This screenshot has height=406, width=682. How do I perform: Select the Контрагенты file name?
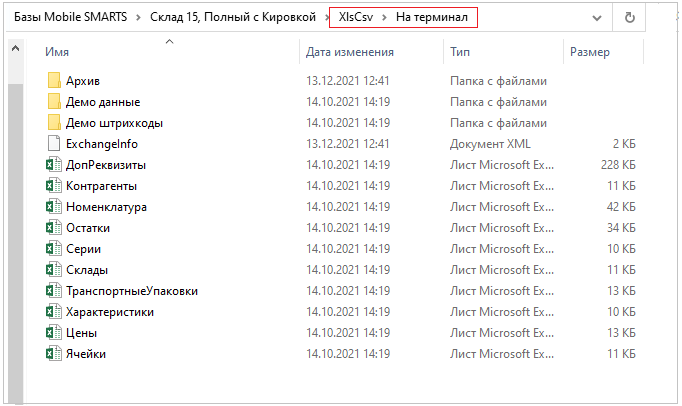coord(101,186)
